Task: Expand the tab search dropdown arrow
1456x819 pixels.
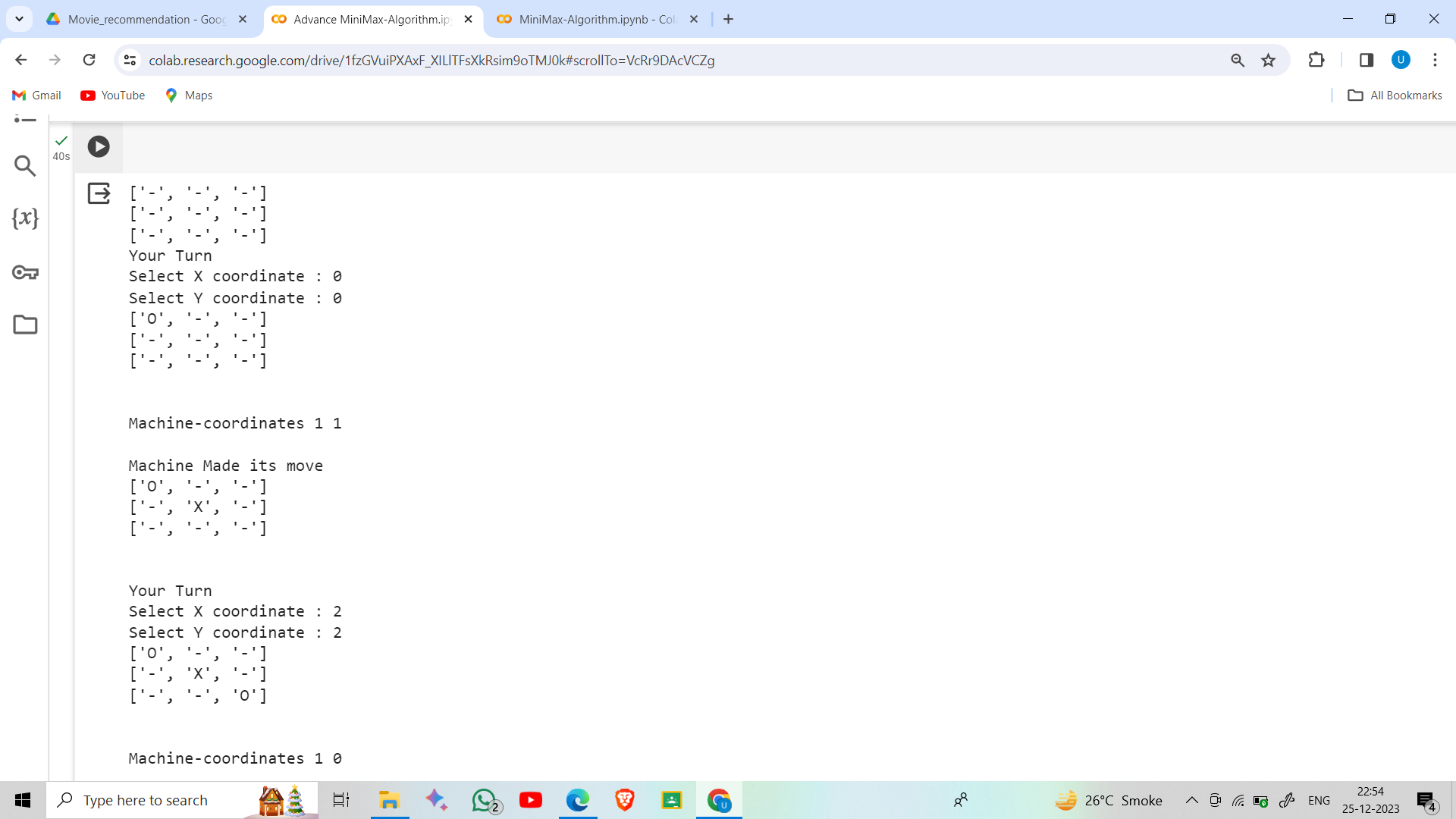Action: [x=19, y=19]
